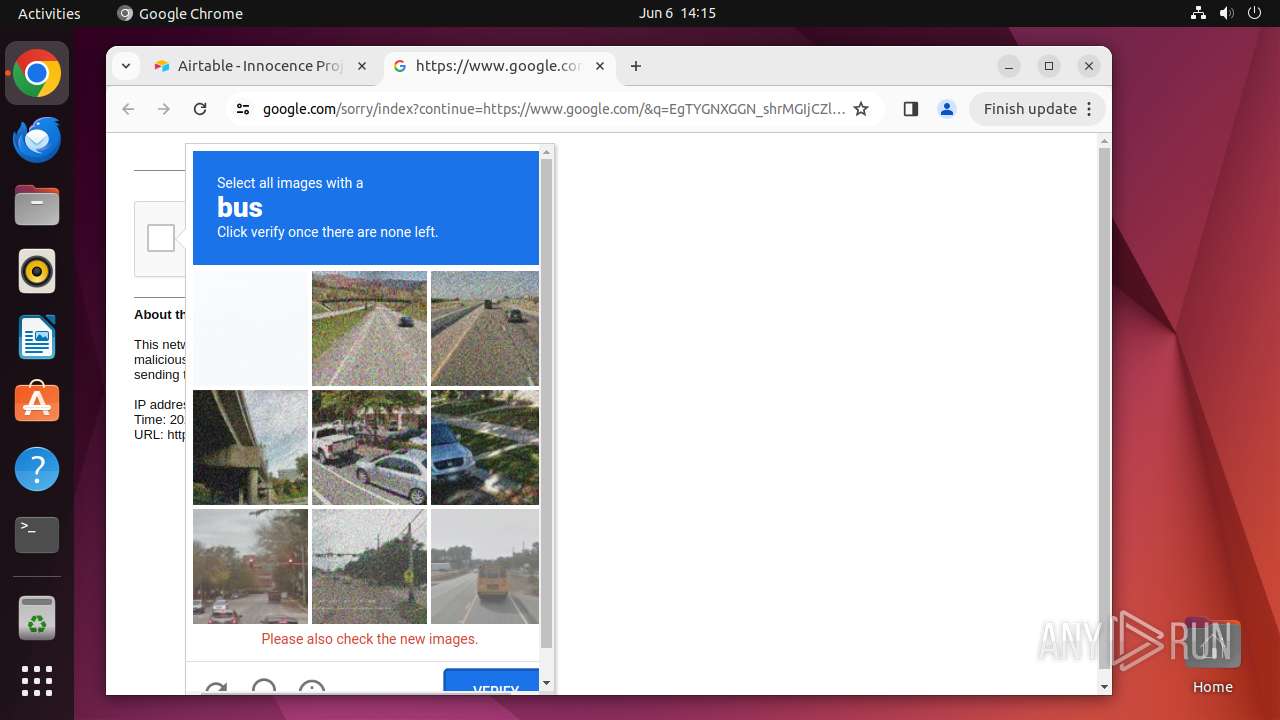The image size is (1280, 720).
Task: Open the power menu icon in top bar
Action: [1254, 13]
